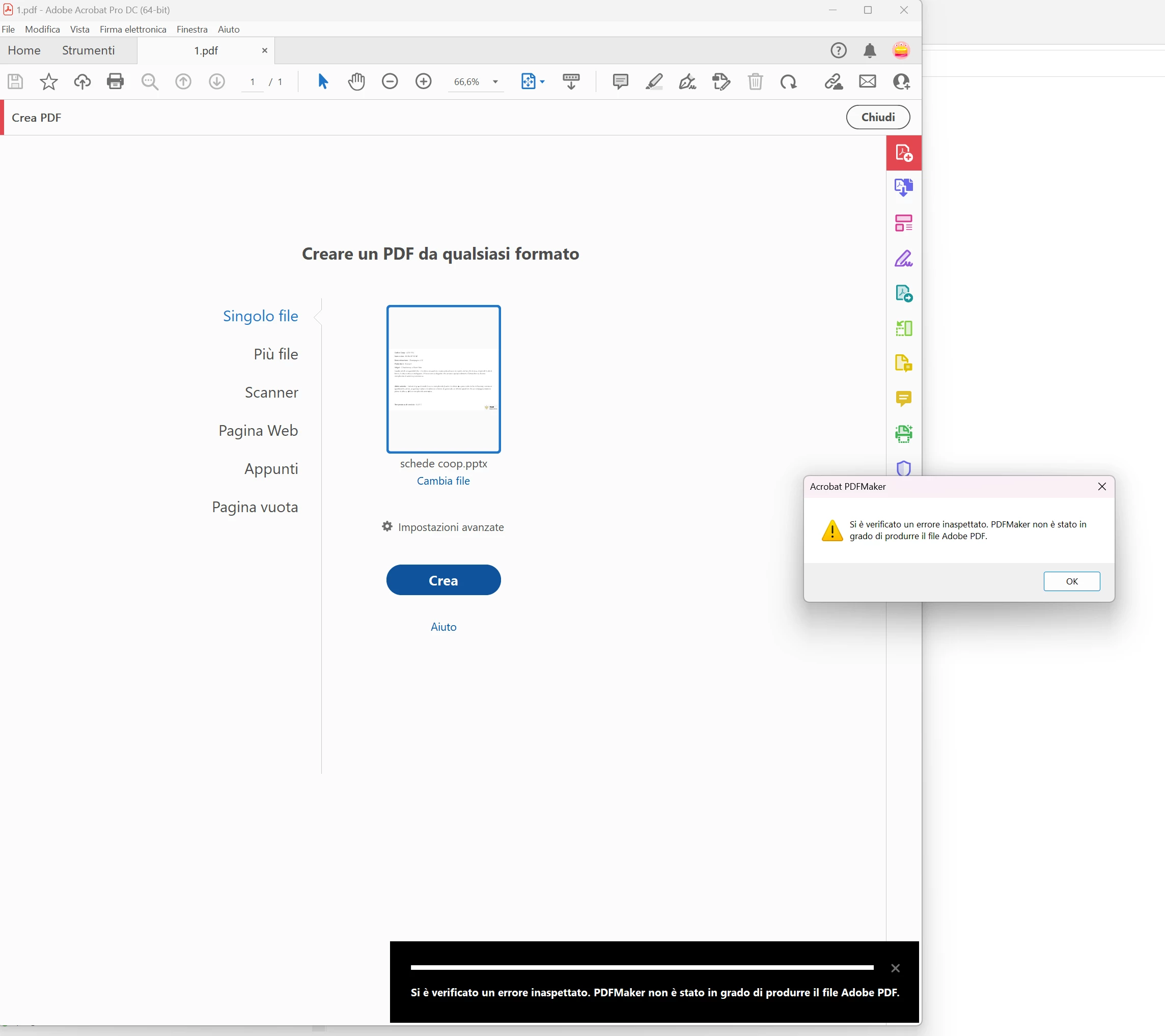Click the send by email envelope icon

pyautogui.click(x=867, y=81)
